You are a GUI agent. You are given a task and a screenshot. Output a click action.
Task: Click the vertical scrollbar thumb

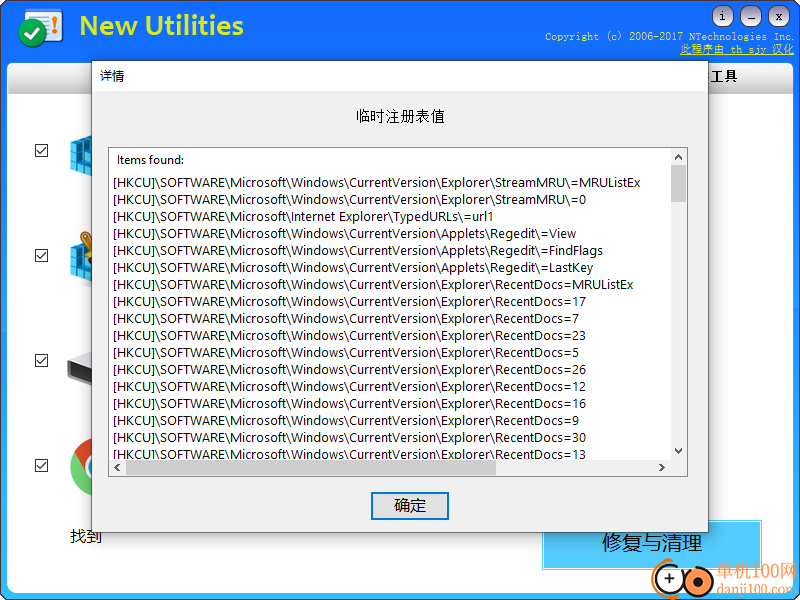tap(678, 183)
